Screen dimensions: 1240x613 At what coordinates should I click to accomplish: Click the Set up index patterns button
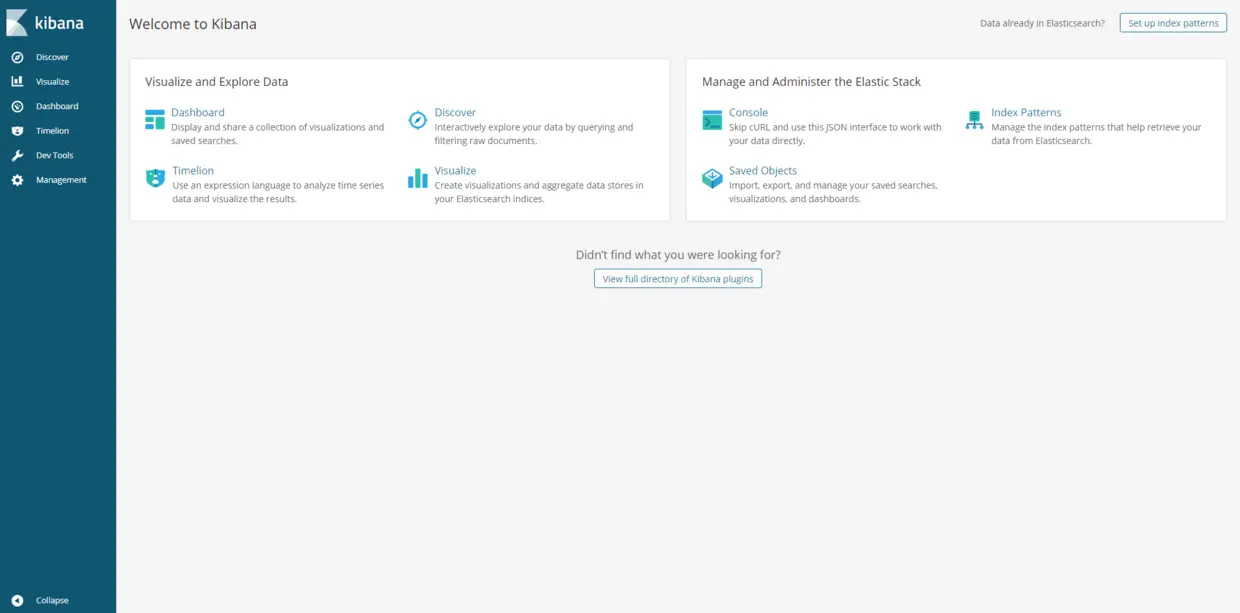pos(1172,22)
